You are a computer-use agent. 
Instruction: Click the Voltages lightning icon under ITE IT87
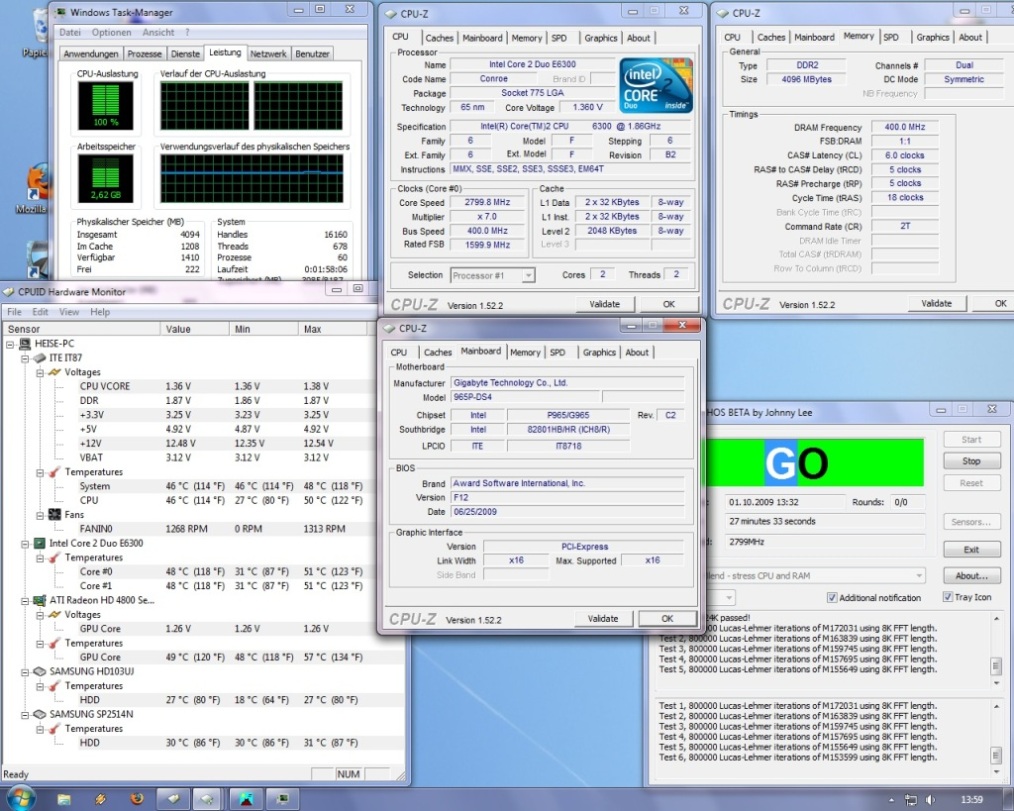54,372
